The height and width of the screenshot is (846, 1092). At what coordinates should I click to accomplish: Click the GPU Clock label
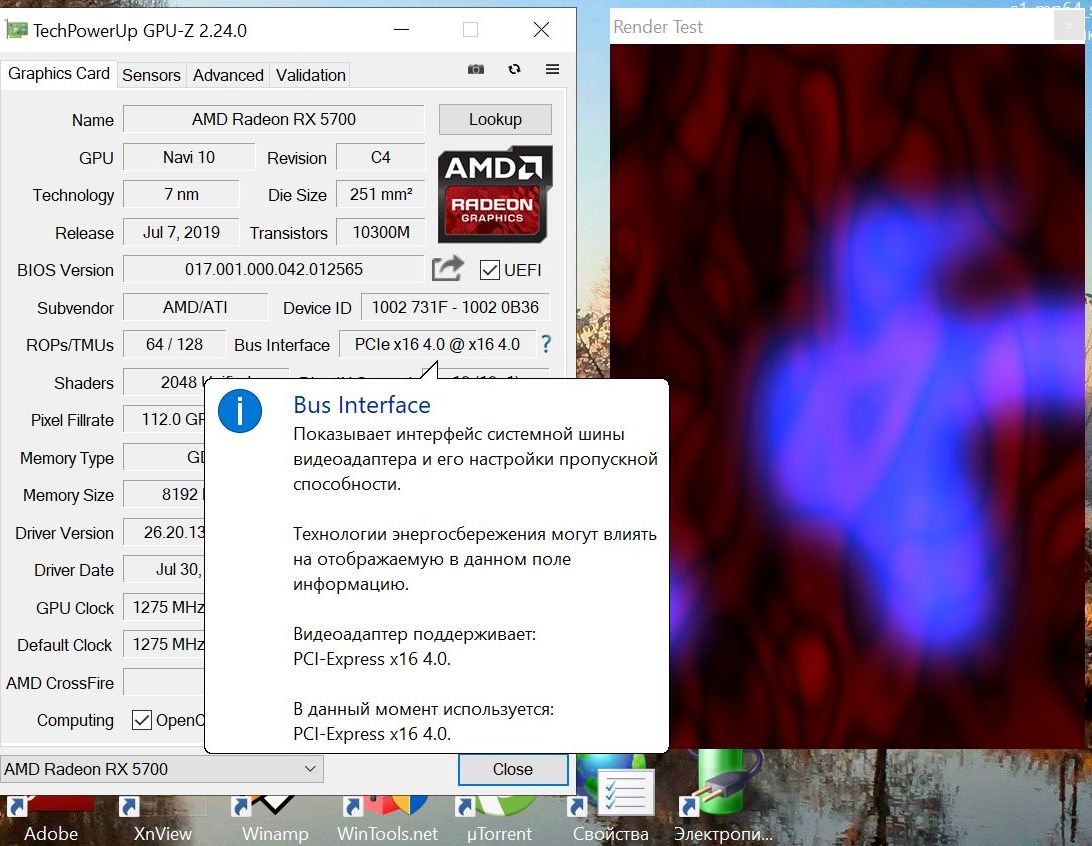click(x=75, y=608)
